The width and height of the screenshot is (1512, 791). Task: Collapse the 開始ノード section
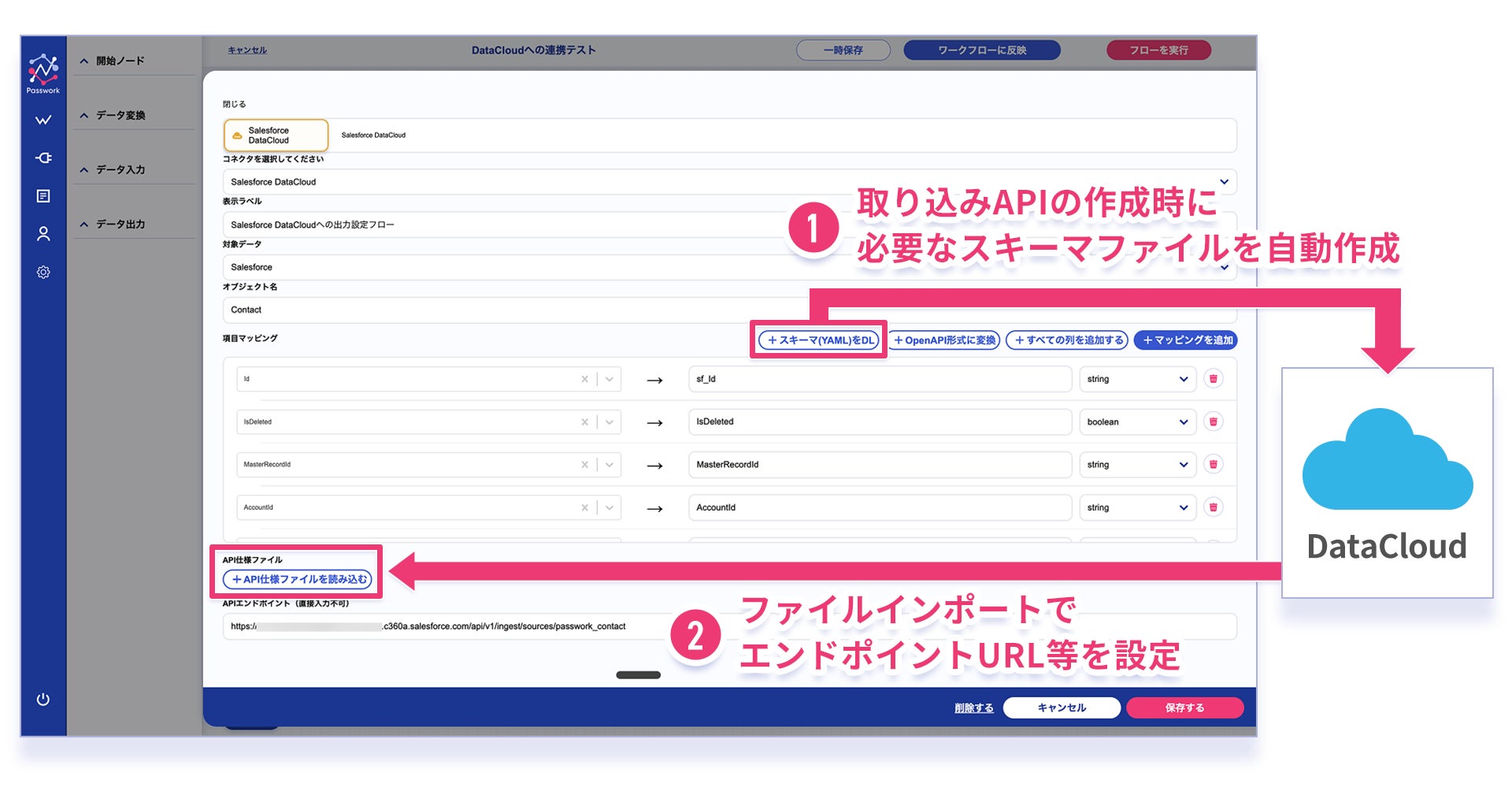click(x=84, y=61)
